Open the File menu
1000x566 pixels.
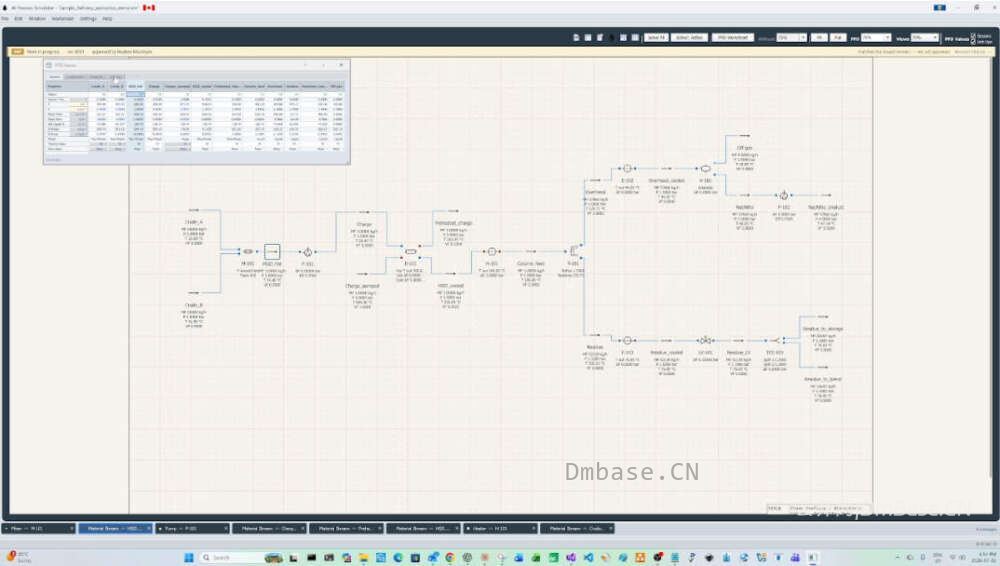point(5,19)
